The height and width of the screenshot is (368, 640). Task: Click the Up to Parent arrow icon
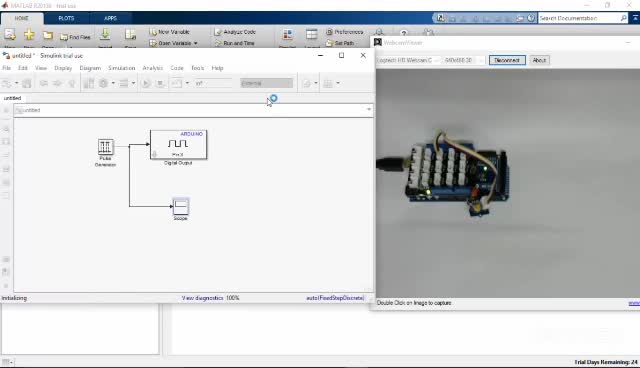pos(72,83)
